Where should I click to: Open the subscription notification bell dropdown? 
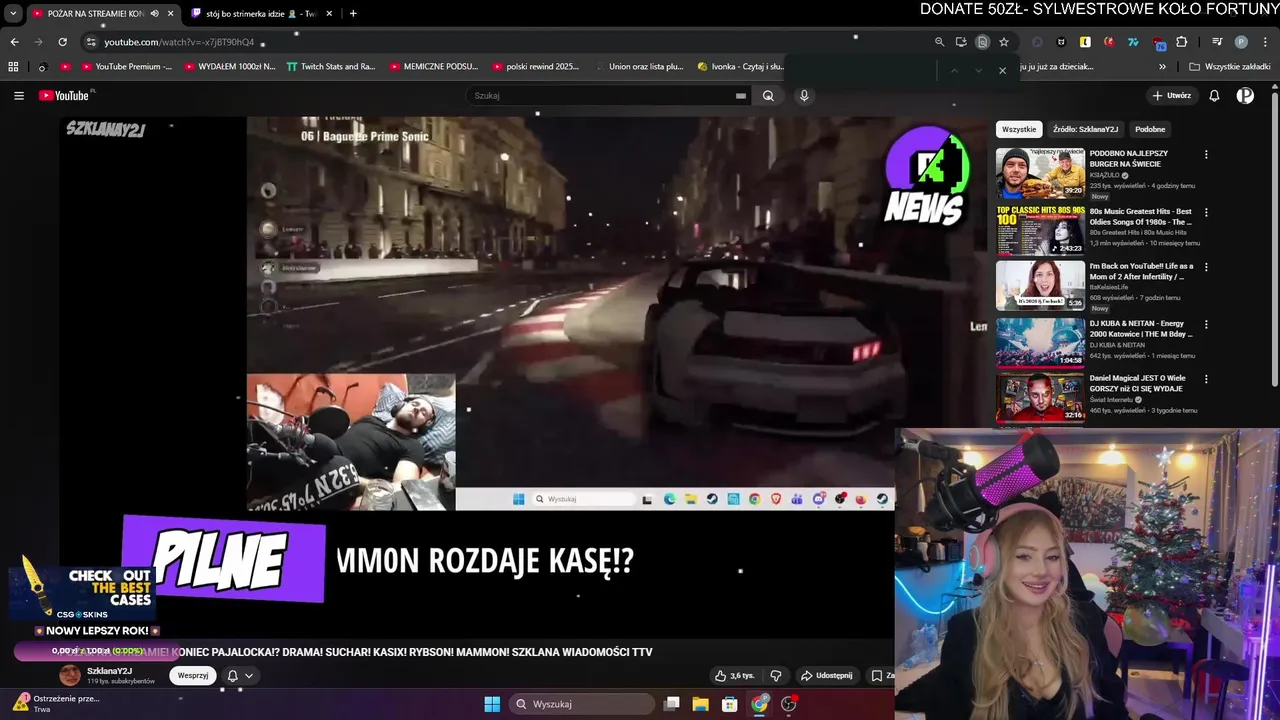[x=240, y=676]
